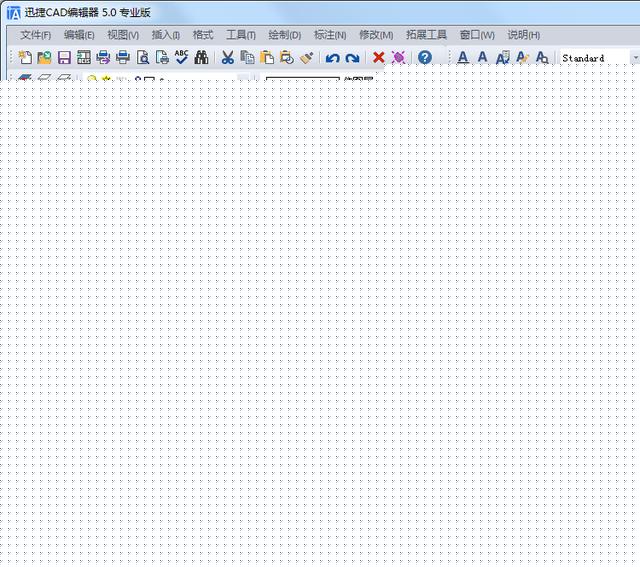
Task: Open the 绘制(D) menu
Action: click(x=284, y=35)
